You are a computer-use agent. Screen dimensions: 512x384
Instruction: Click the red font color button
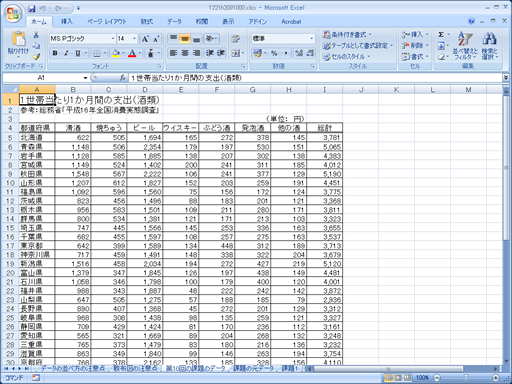point(132,53)
